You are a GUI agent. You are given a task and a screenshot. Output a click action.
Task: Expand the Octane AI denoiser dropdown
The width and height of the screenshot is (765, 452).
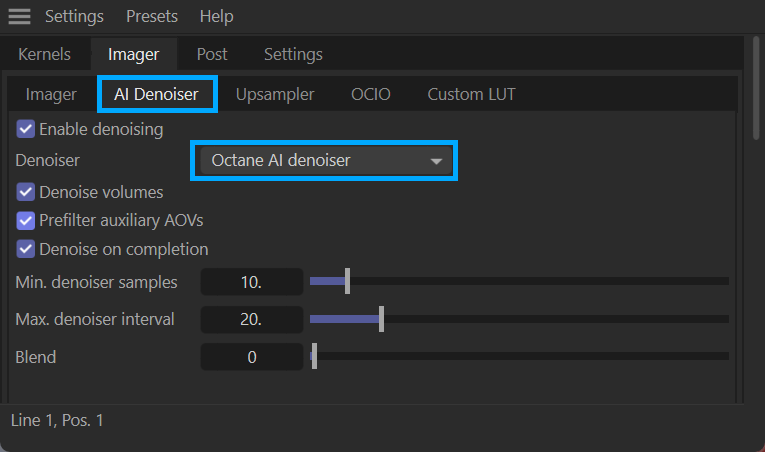tap(324, 160)
